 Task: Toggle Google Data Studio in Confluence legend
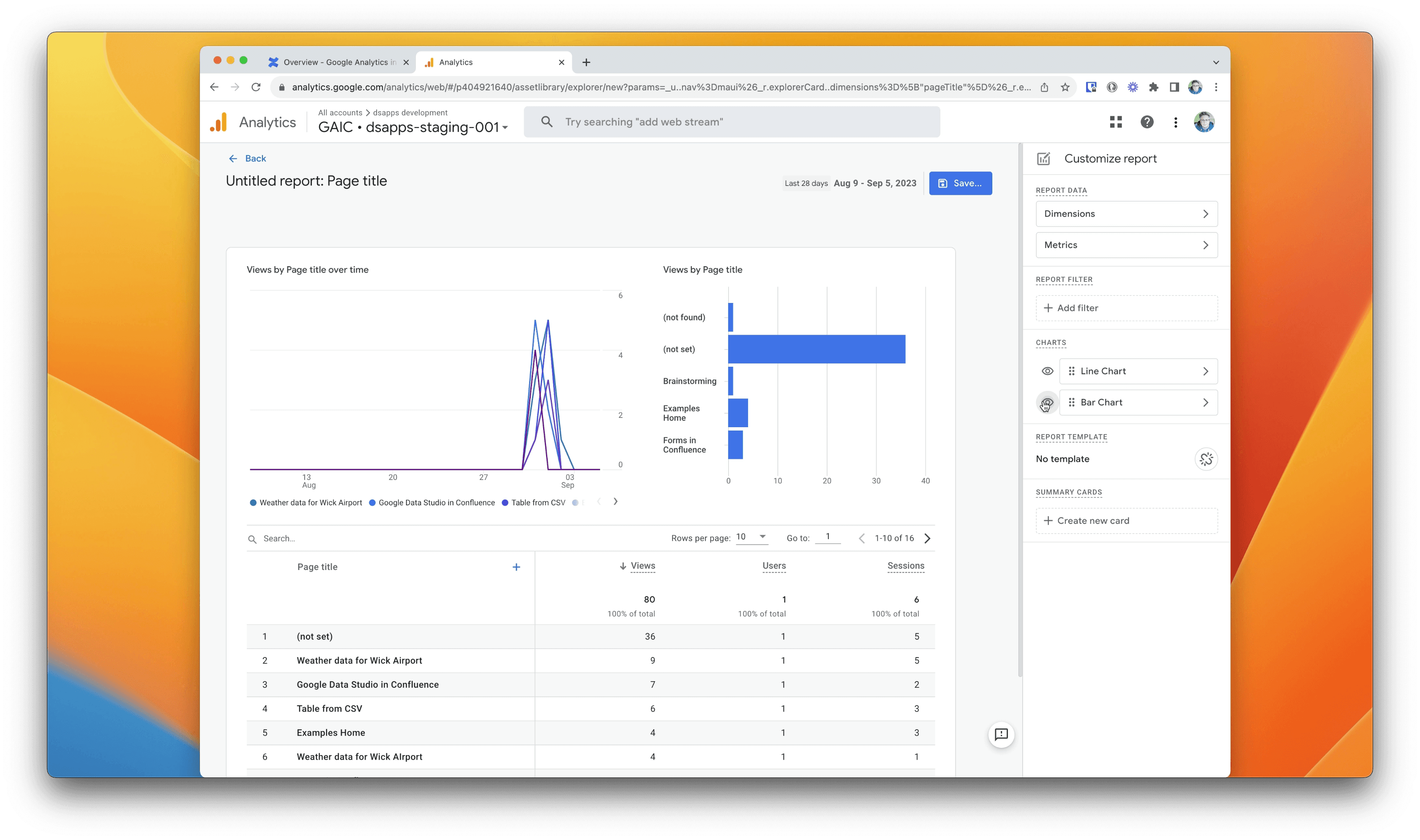pos(431,503)
